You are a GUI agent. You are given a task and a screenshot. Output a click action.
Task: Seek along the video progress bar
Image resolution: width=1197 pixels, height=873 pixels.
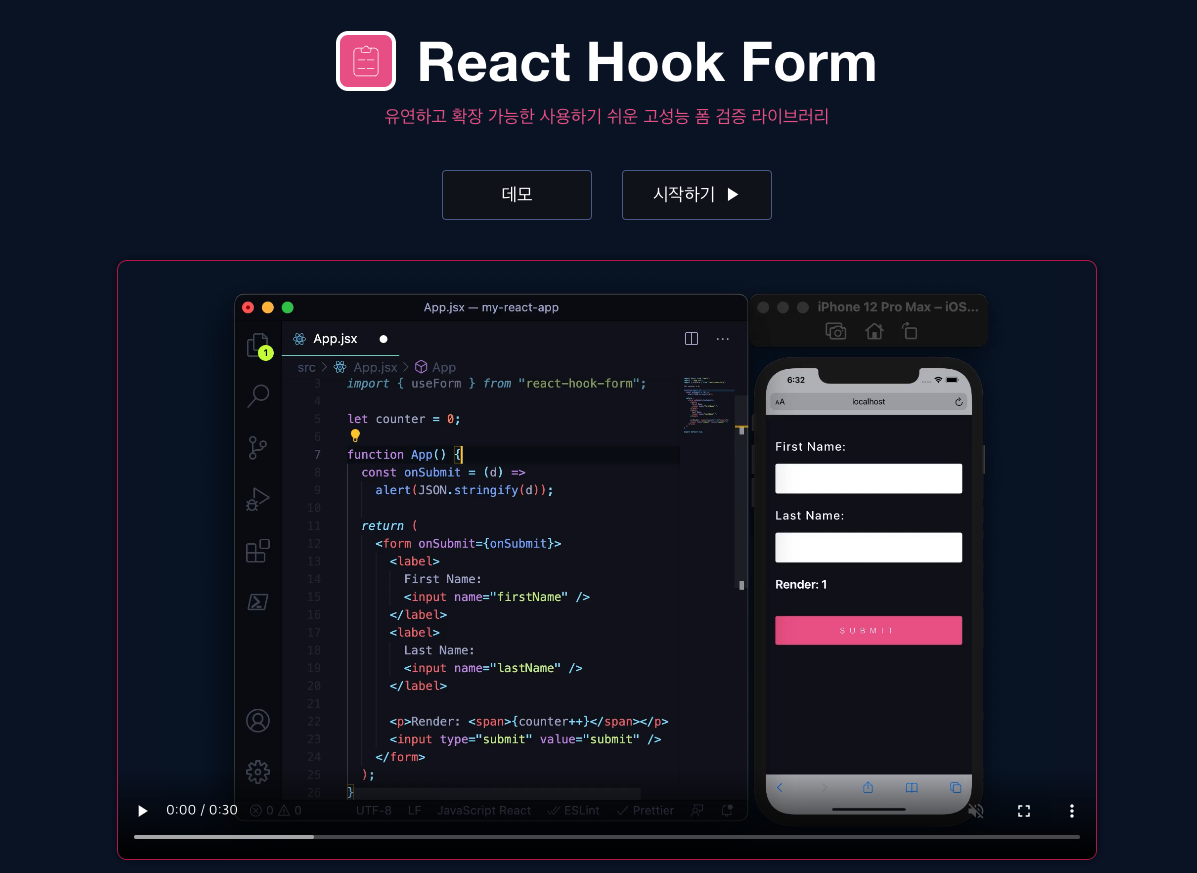coord(607,837)
